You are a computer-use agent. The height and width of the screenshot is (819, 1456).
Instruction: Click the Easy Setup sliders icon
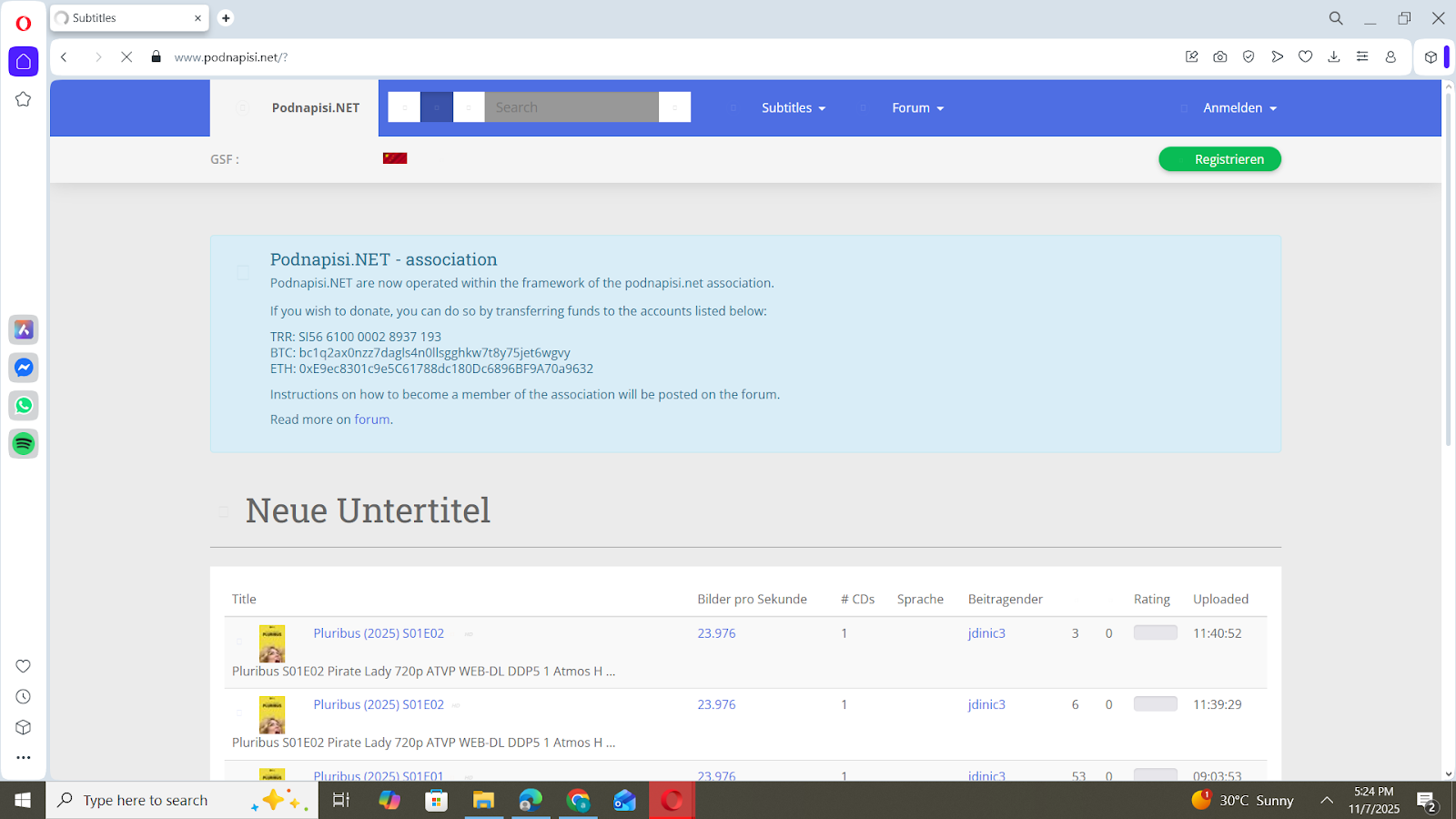click(x=1362, y=56)
